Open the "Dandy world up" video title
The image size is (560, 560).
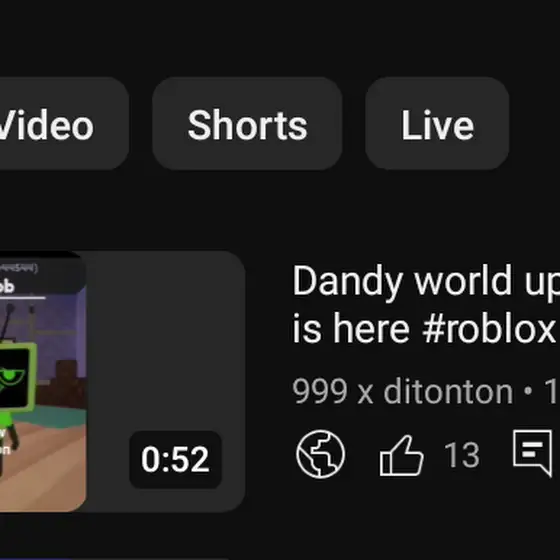point(426,281)
